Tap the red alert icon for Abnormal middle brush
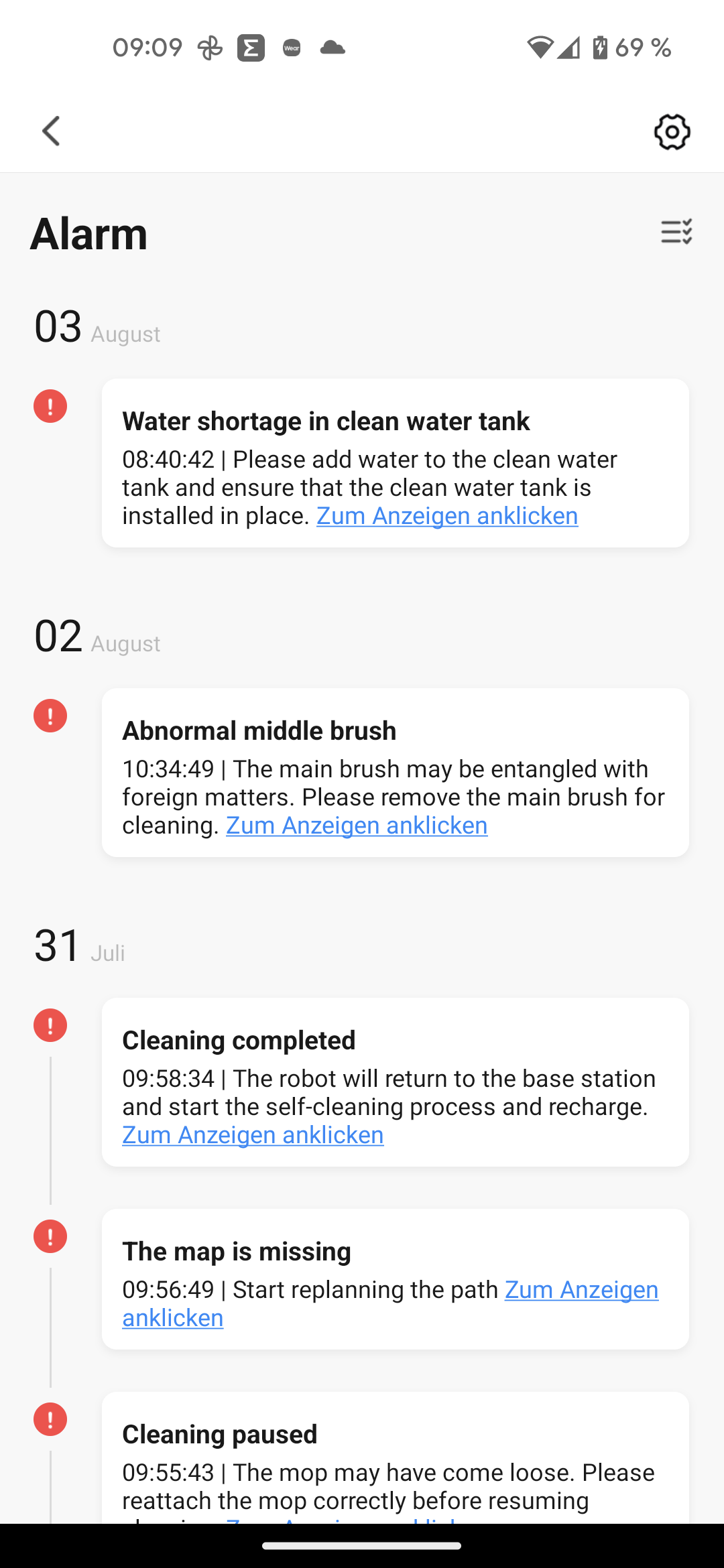Viewport: 724px width, 1568px height. (x=50, y=716)
